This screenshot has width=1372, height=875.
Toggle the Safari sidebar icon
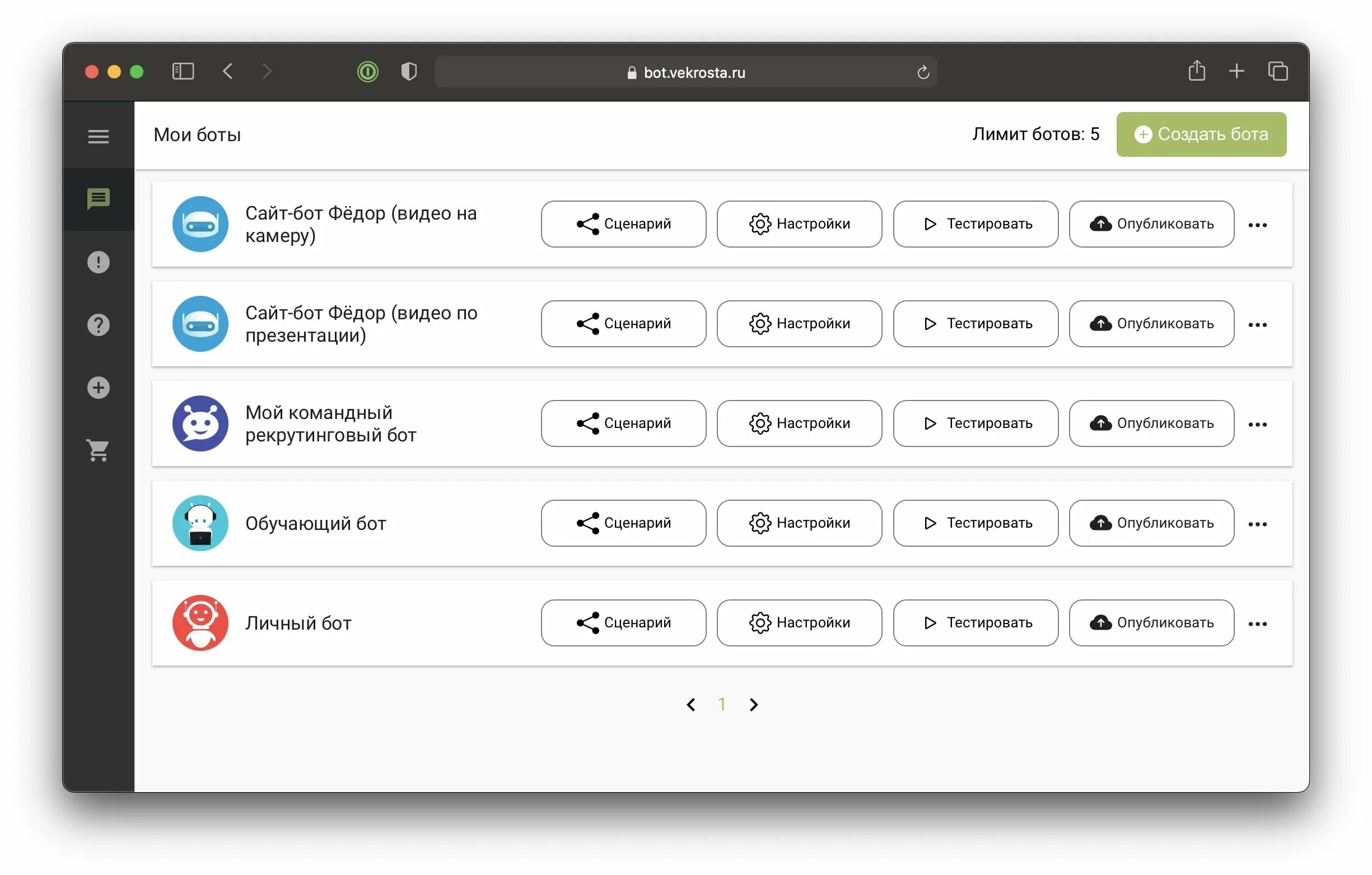tap(184, 71)
